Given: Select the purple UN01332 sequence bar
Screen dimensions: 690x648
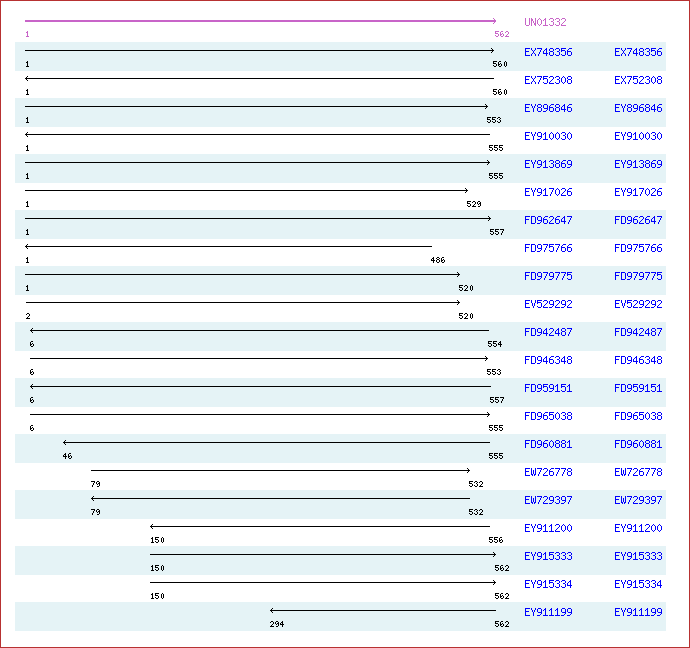Looking at the screenshot, I should [x=260, y=21].
